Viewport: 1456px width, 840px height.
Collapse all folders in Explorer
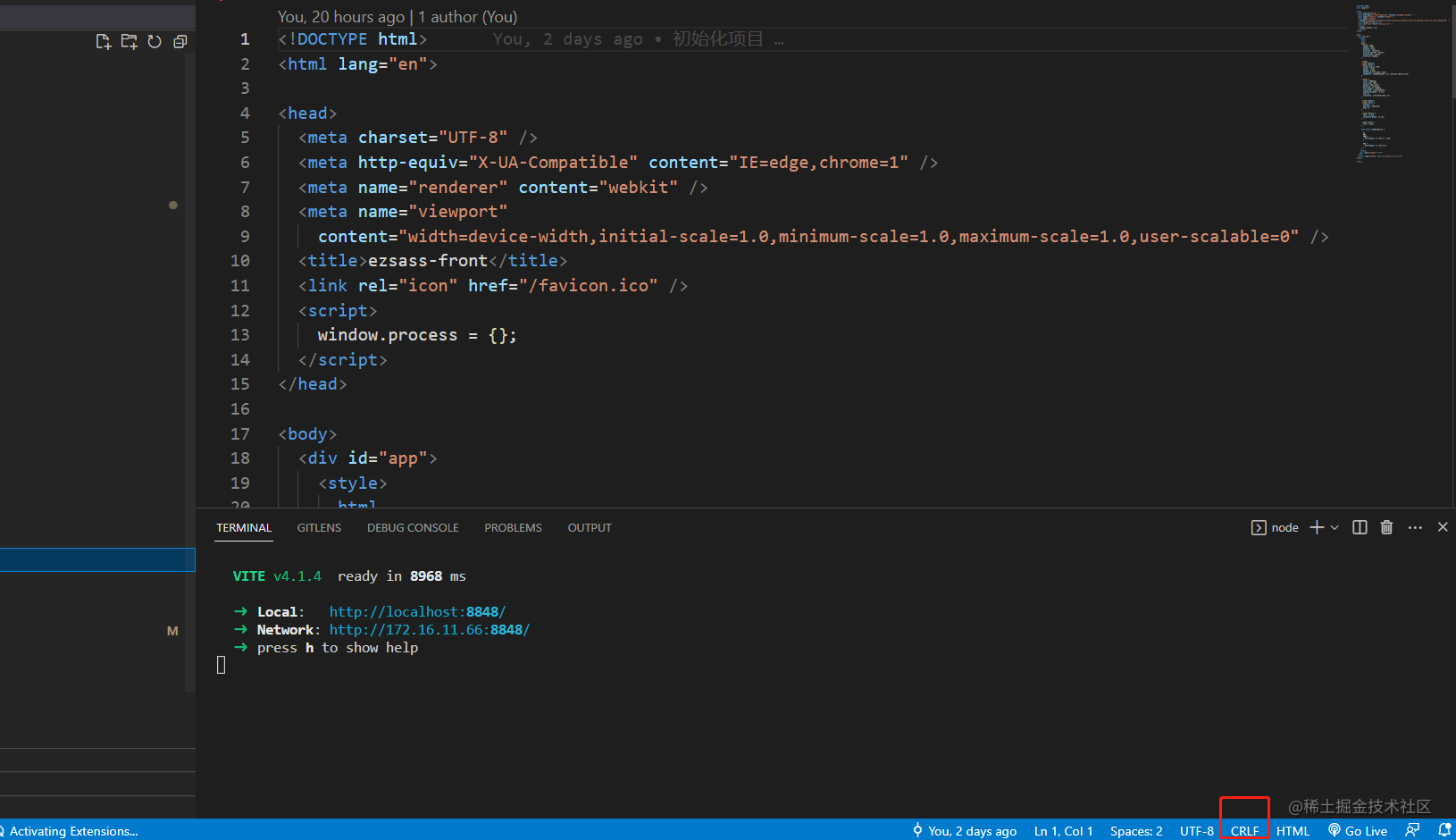tap(180, 41)
